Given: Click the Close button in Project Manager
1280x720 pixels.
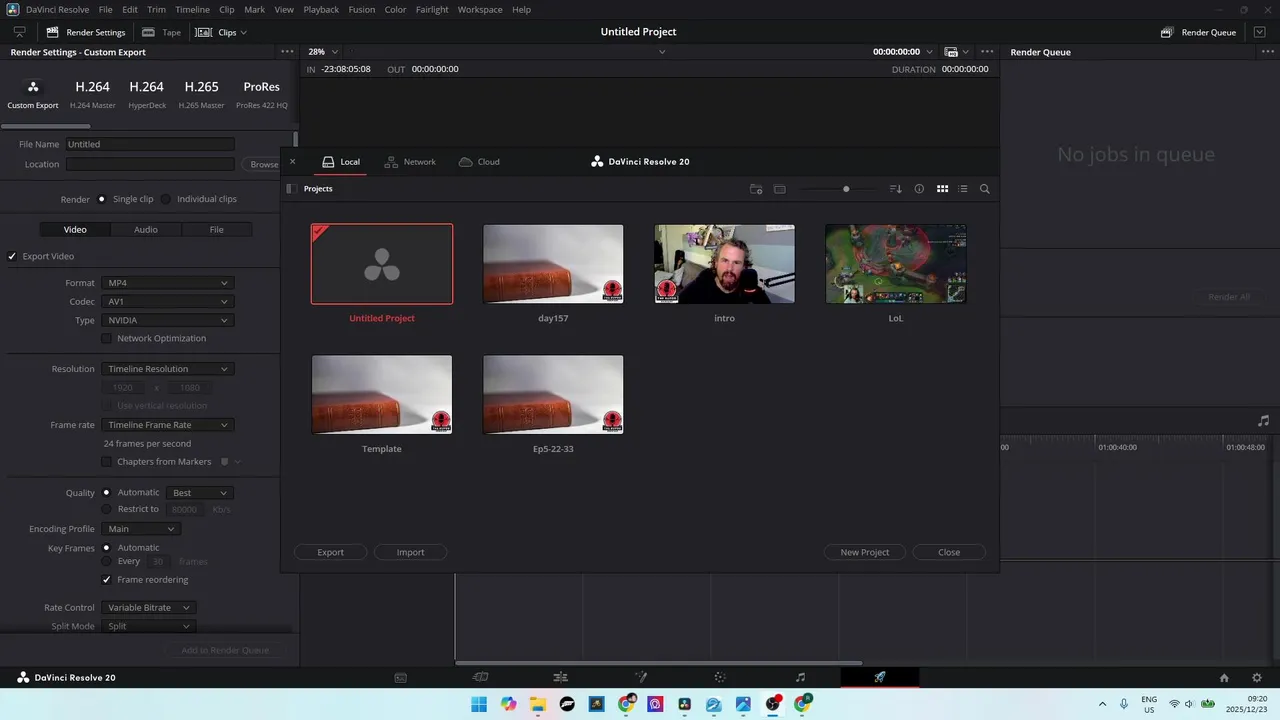Looking at the screenshot, I should (x=949, y=552).
